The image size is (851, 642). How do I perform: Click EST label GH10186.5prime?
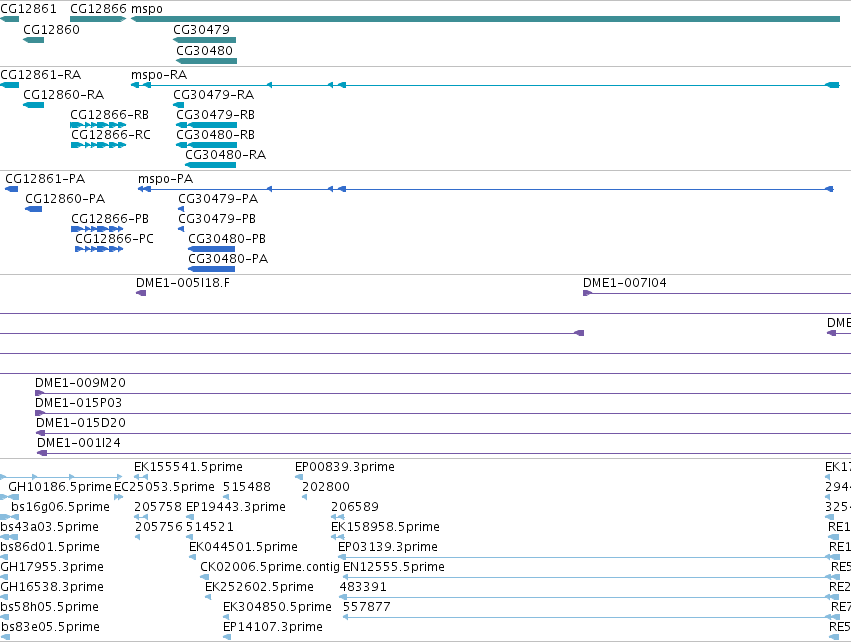coord(60,487)
